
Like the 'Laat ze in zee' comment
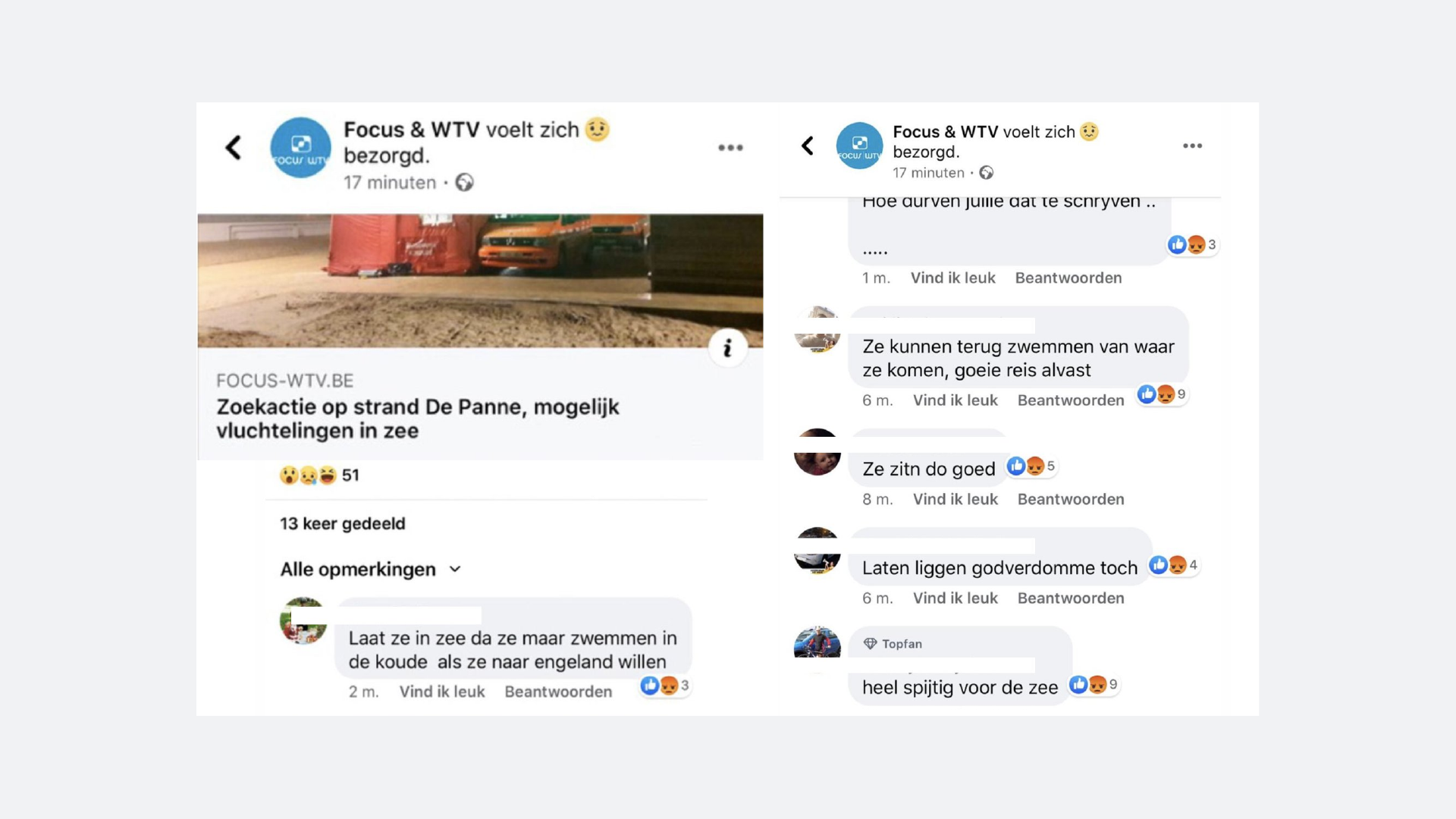click(442, 692)
